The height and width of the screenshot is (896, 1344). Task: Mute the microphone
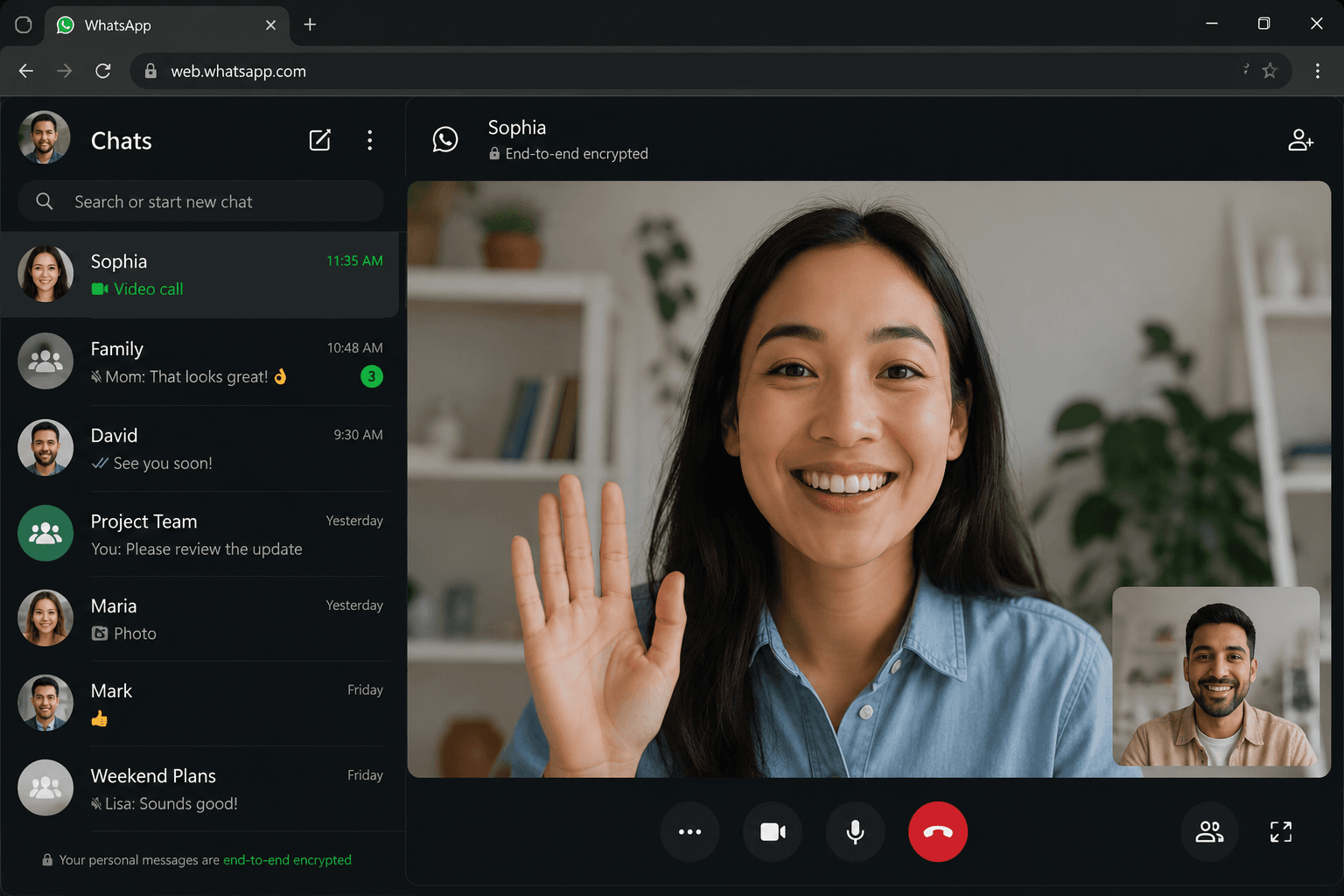click(x=856, y=831)
